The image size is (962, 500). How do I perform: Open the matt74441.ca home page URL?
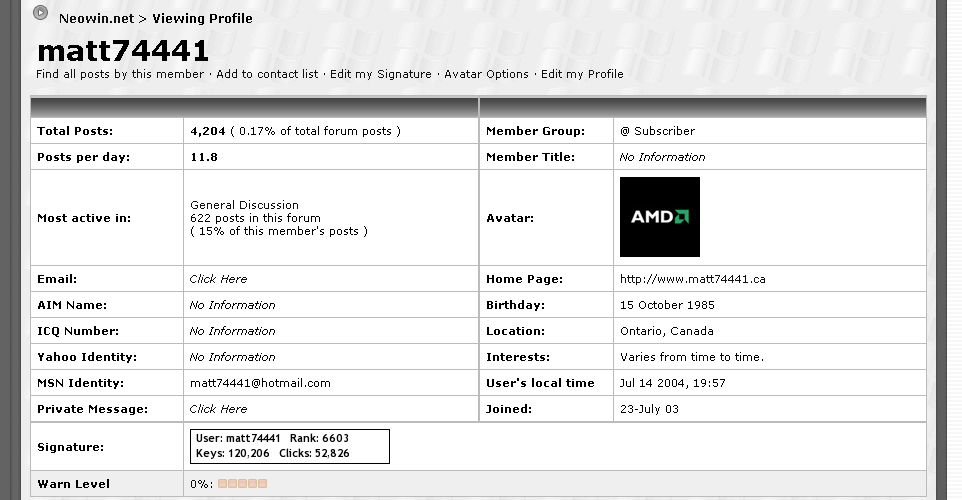(692, 279)
